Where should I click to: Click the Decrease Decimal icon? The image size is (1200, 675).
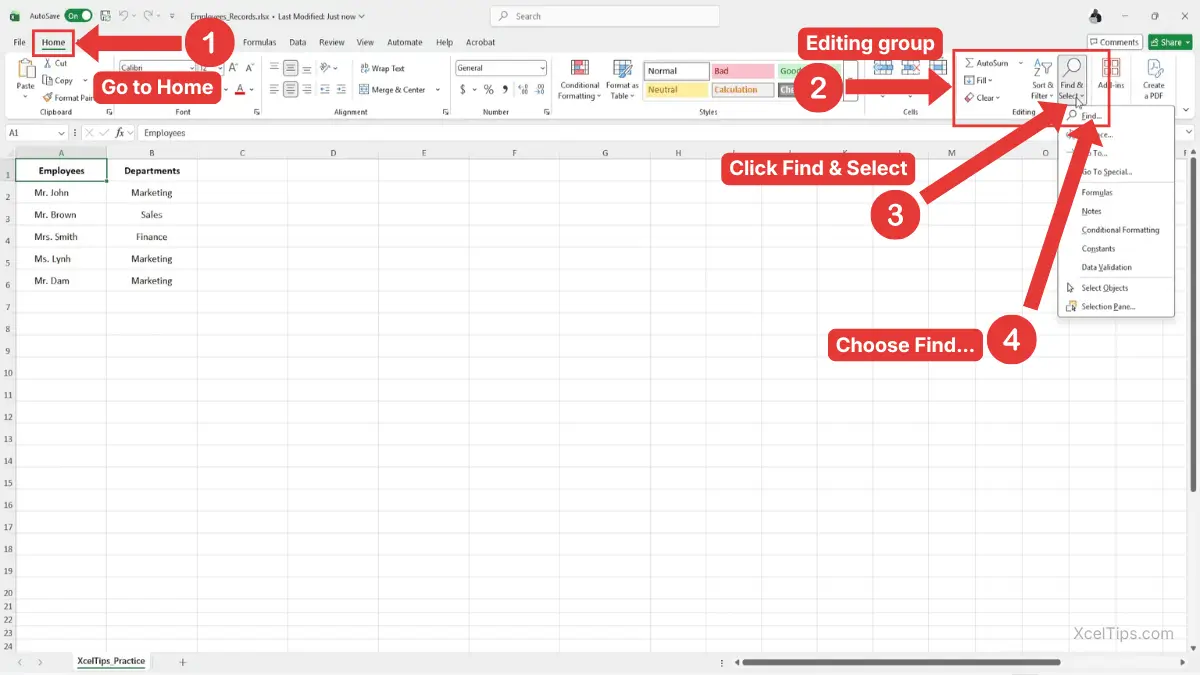pyautogui.click(x=539, y=90)
